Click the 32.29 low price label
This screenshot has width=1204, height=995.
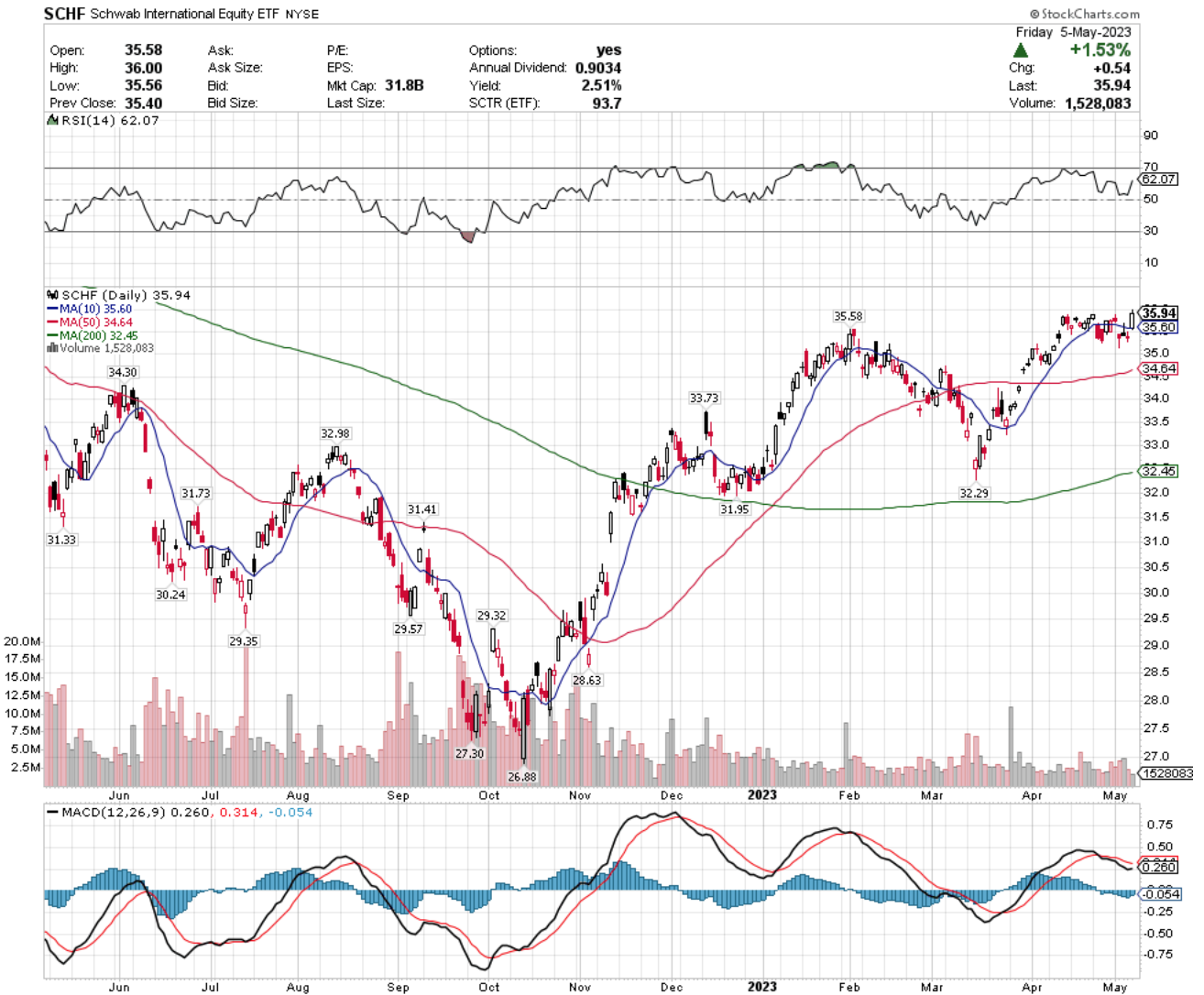click(974, 493)
